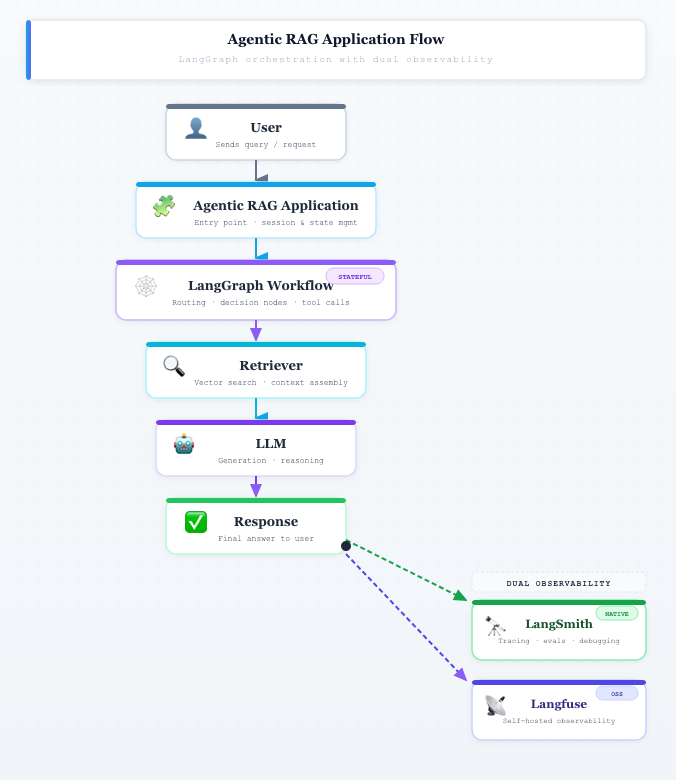Click the NATIVE badge on LangSmith
The image size is (676, 784).
[x=616, y=614]
